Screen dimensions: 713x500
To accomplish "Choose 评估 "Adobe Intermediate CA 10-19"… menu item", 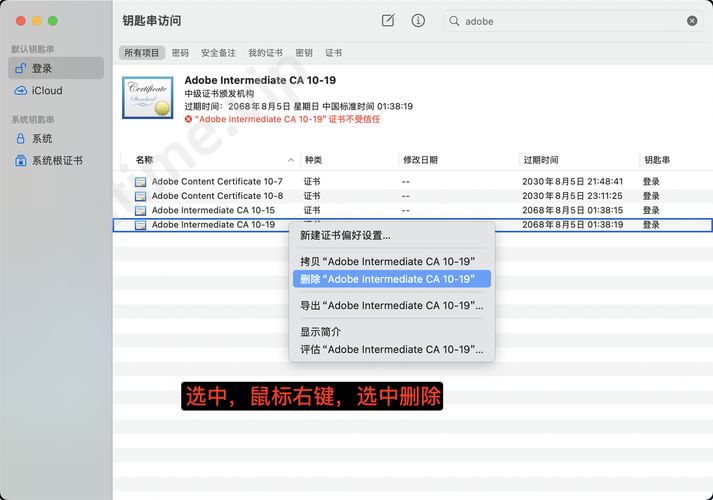I will [x=392, y=349].
